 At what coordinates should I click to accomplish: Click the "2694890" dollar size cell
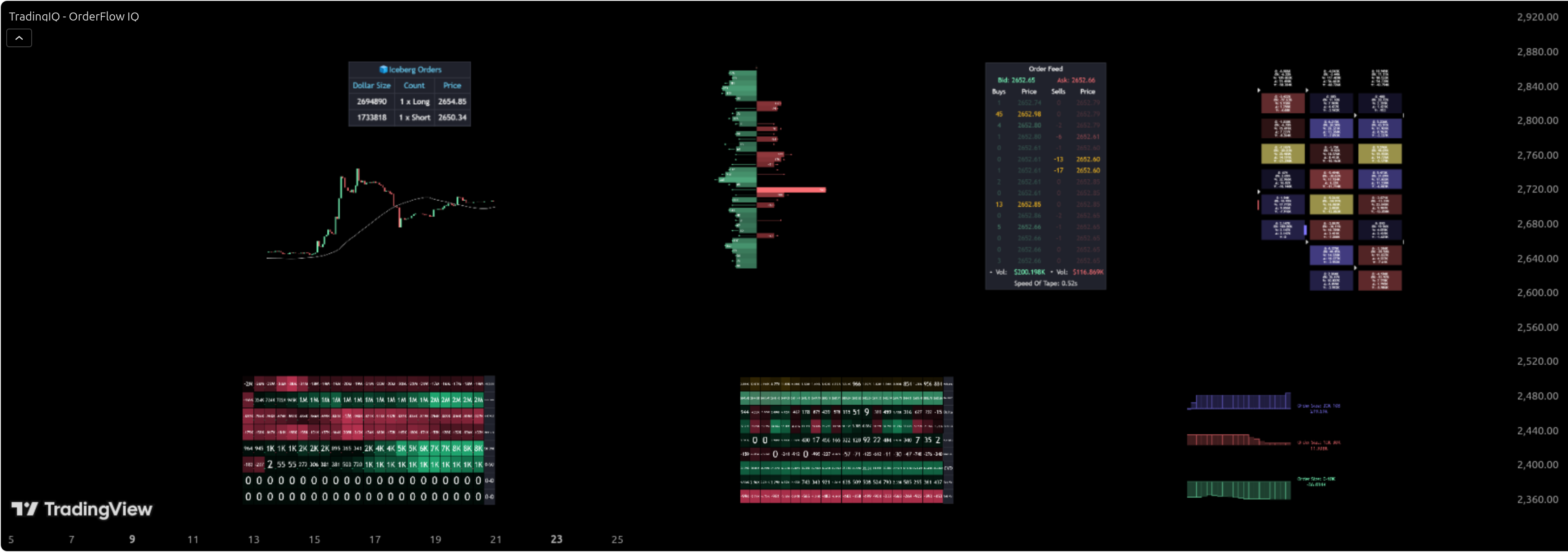(371, 102)
